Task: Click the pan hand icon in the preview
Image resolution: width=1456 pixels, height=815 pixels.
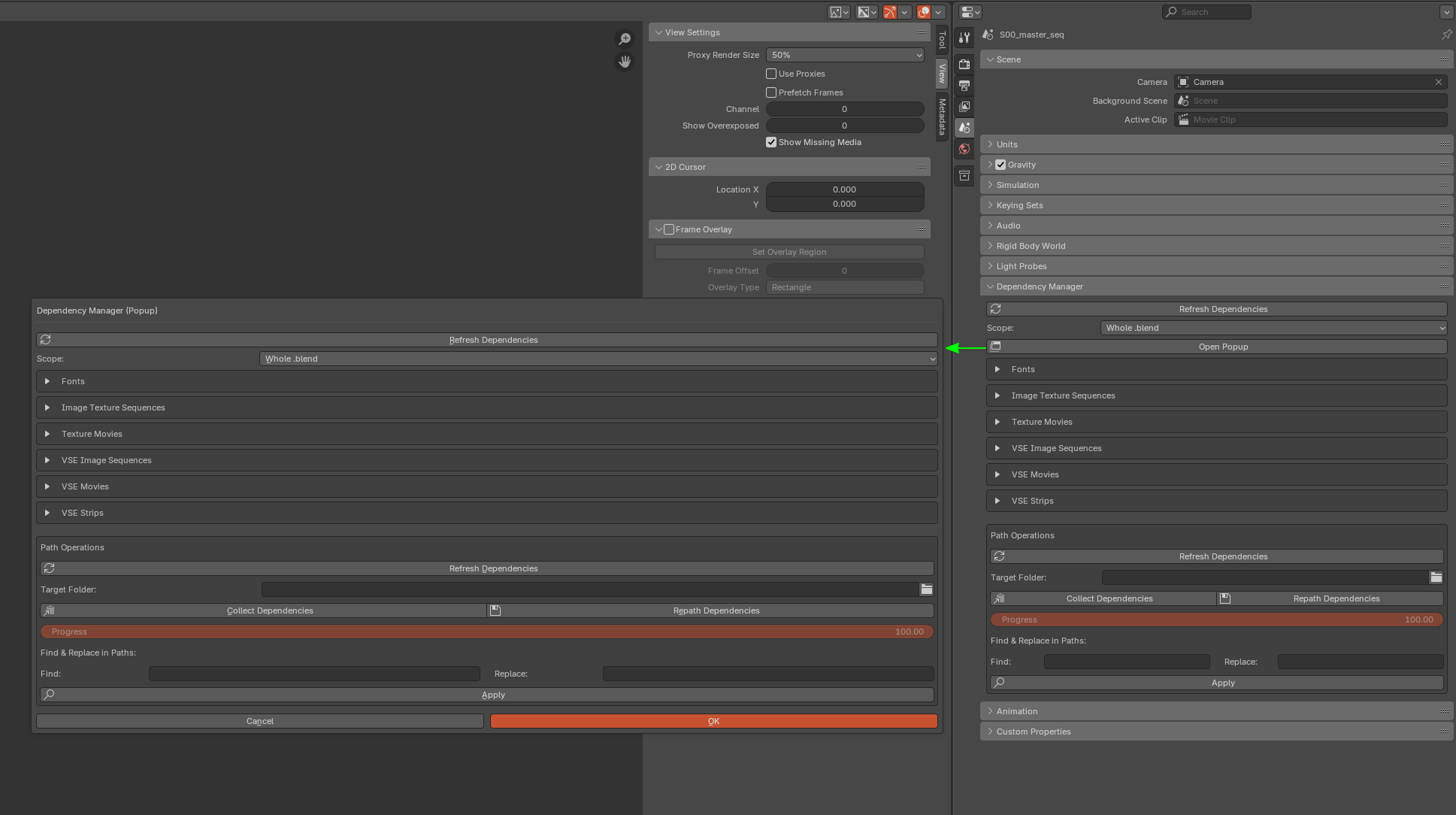Action: pos(625,62)
